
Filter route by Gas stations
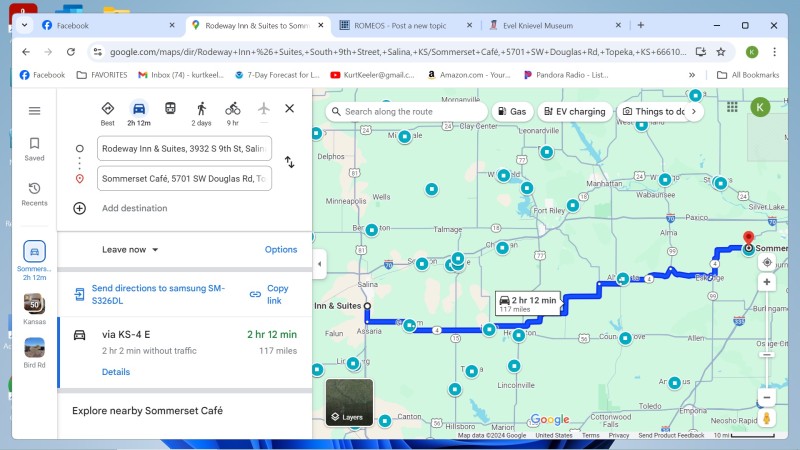(512, 111)
